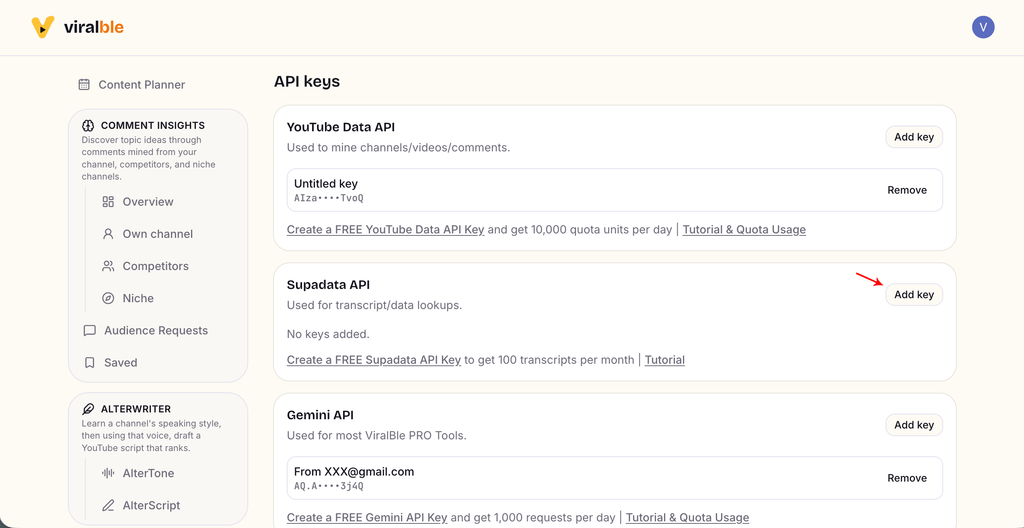Select Niche in sidebar

(138, 298)
